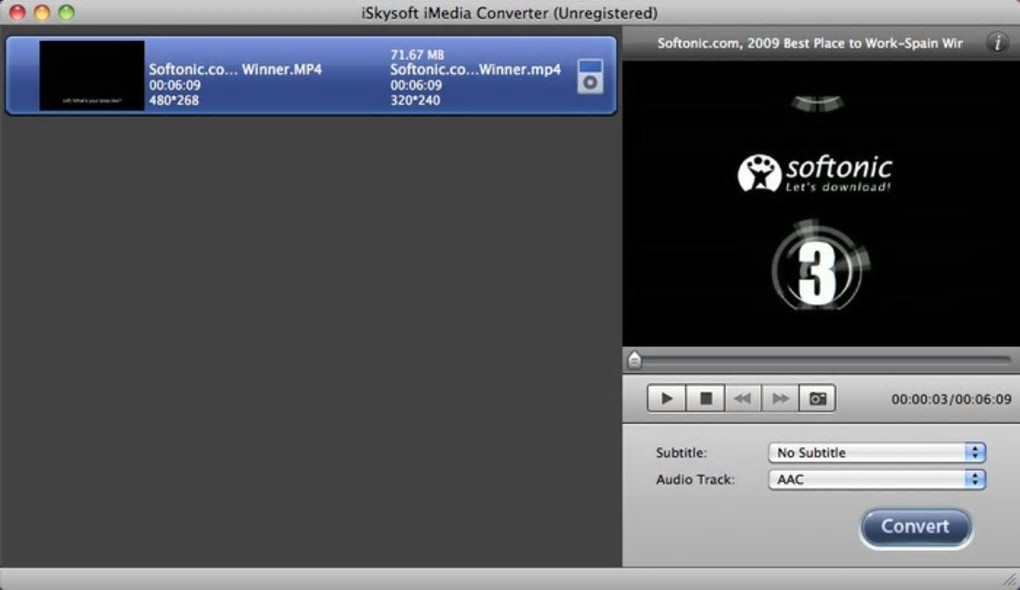Open the info panel via the i icon

tap(997, 43)
